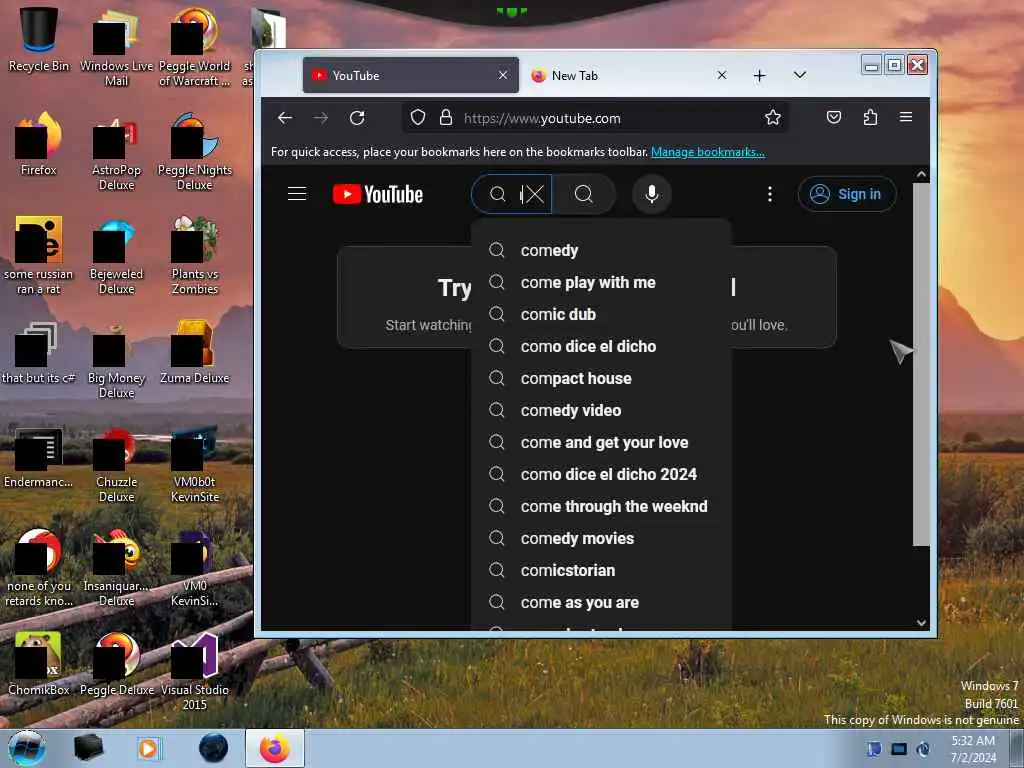Select the comicstorian suggestion

[601, 571]
